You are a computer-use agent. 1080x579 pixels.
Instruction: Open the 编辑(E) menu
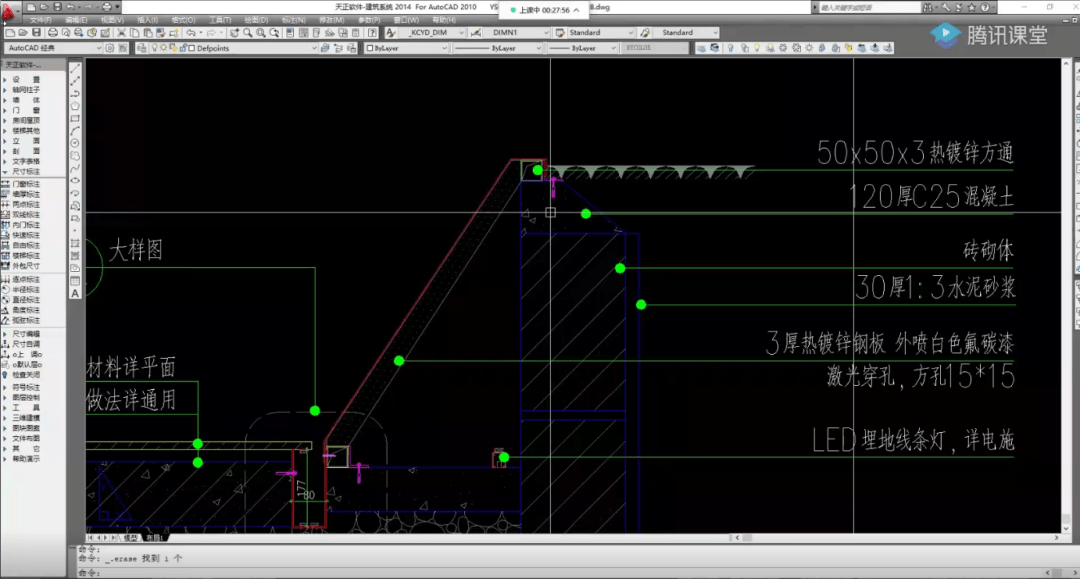(76, 20)
